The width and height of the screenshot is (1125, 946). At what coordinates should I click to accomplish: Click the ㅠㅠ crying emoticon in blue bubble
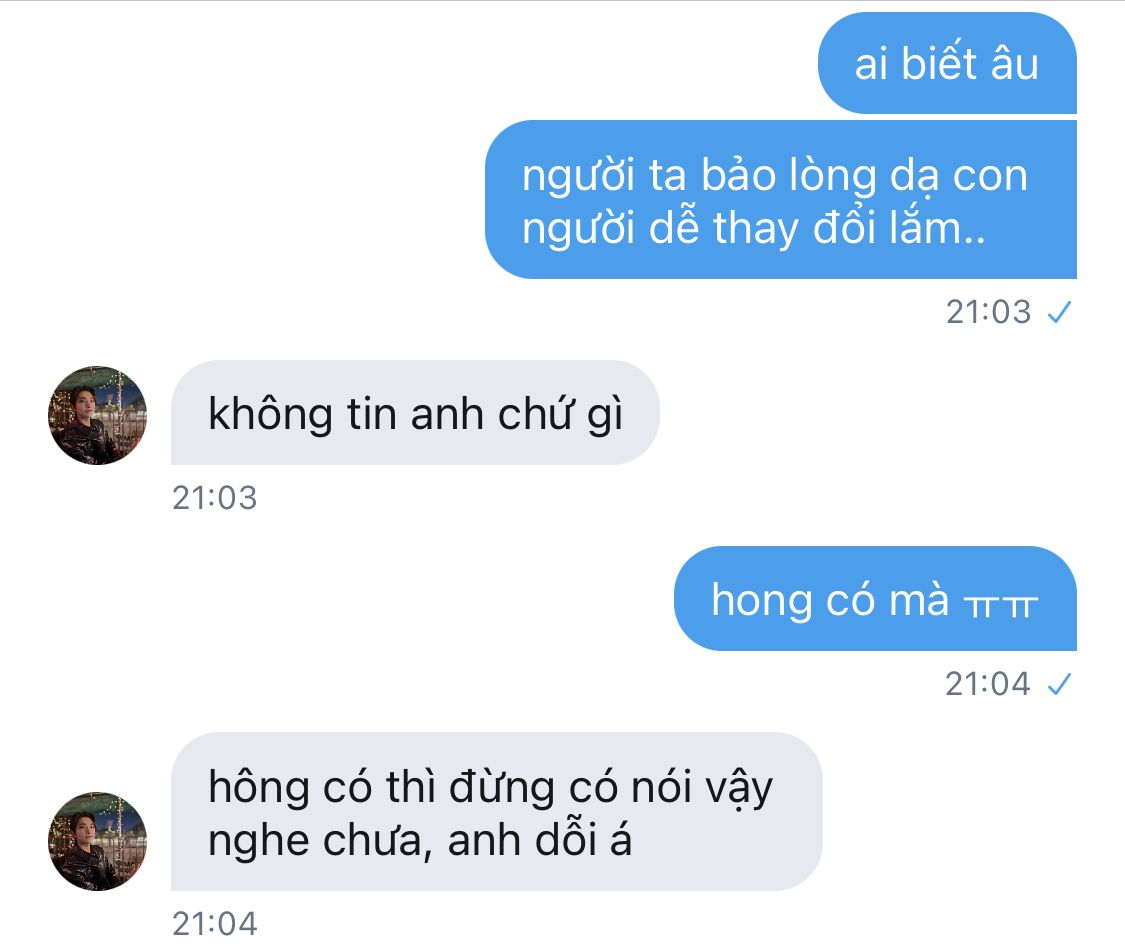pos(1002,606)
